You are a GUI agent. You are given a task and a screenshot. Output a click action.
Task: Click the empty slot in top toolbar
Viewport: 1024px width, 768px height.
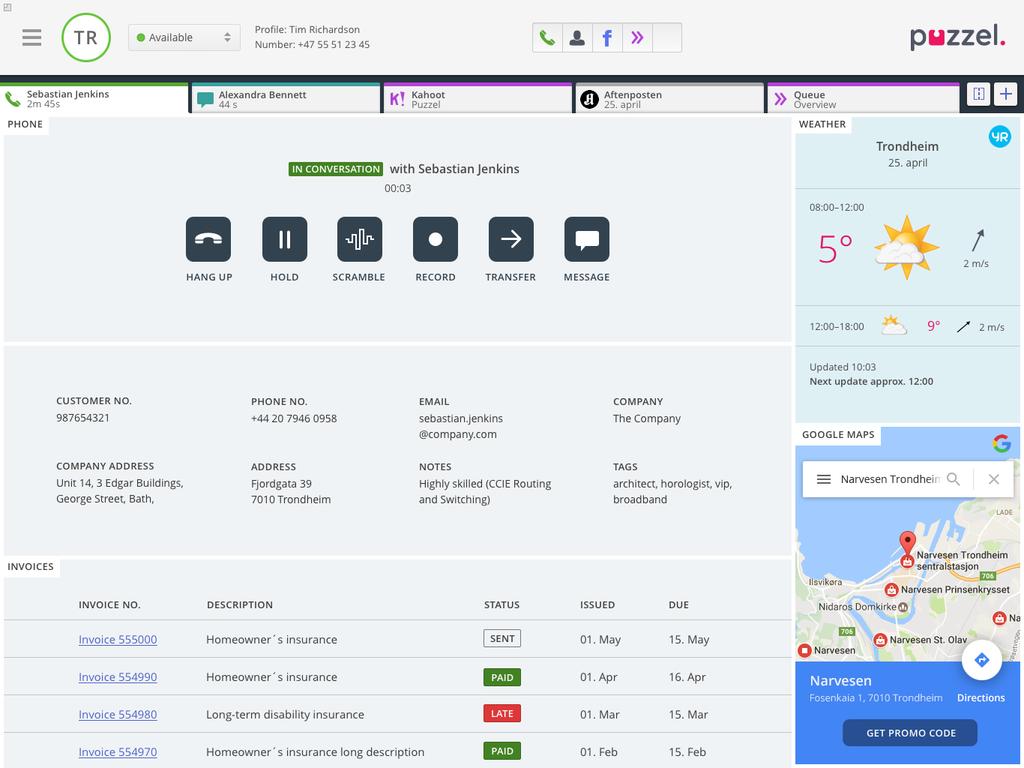pyautogui.click(x=667, y=37)
